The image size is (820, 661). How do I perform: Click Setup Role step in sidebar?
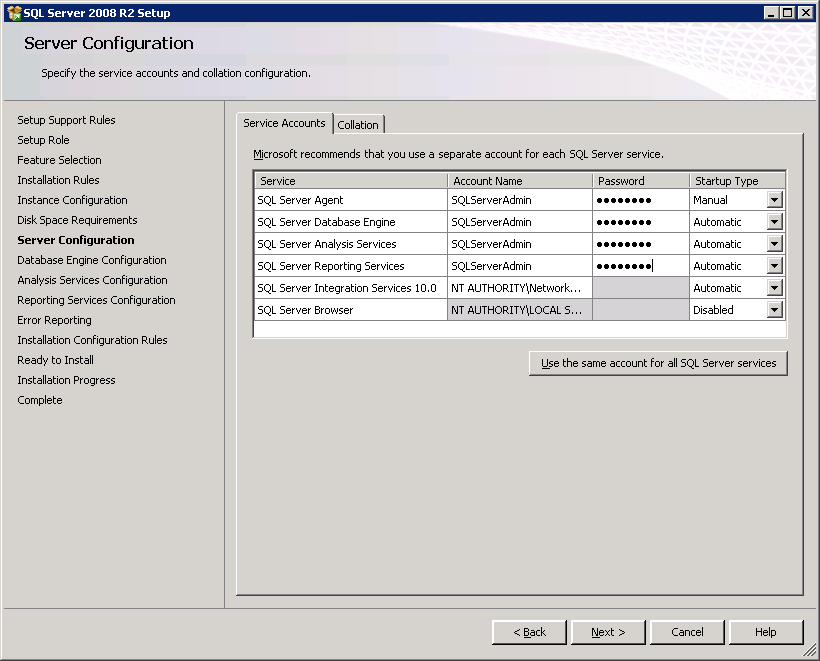click(43, 140)
